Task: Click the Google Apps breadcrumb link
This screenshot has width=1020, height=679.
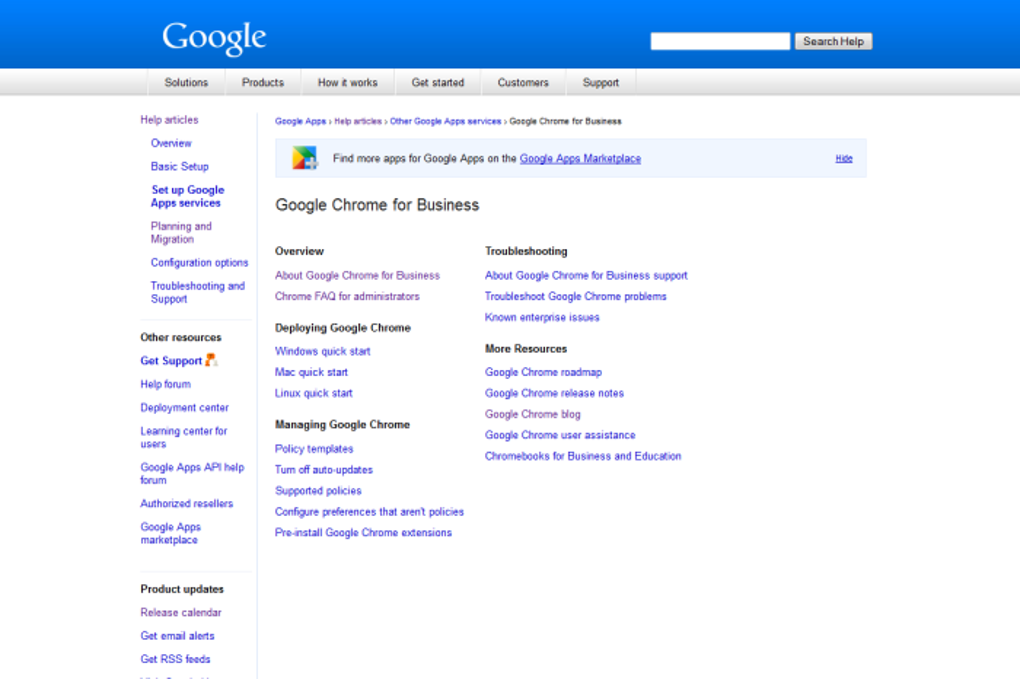Action: (x=301, y=122)
